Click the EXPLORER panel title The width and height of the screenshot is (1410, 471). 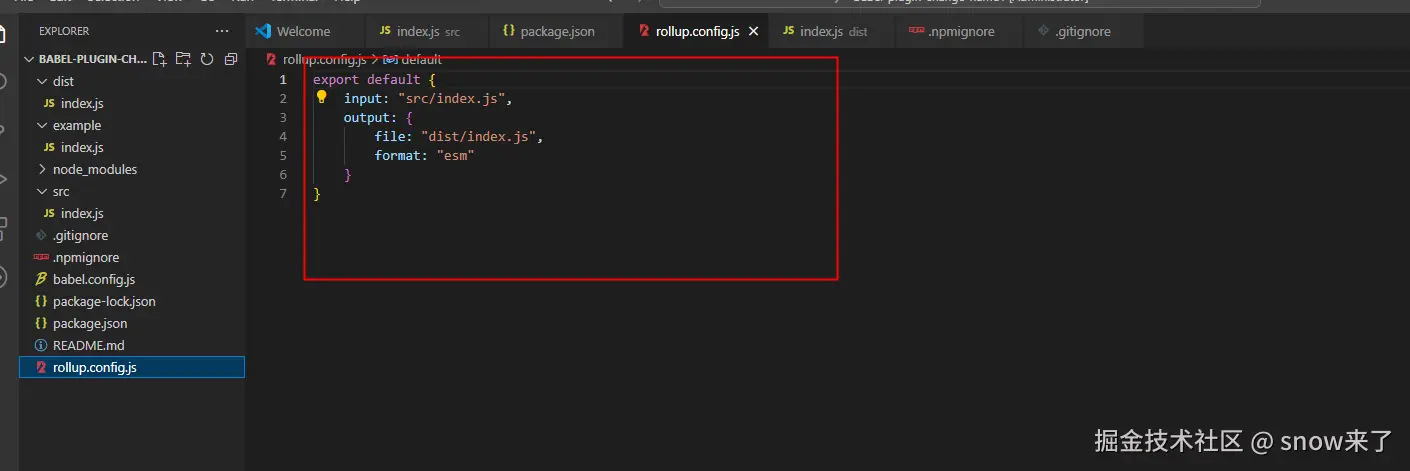tap(64, 31)
